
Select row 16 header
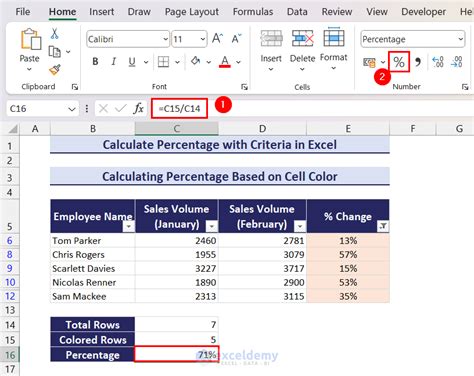click(x=10, y=355)
